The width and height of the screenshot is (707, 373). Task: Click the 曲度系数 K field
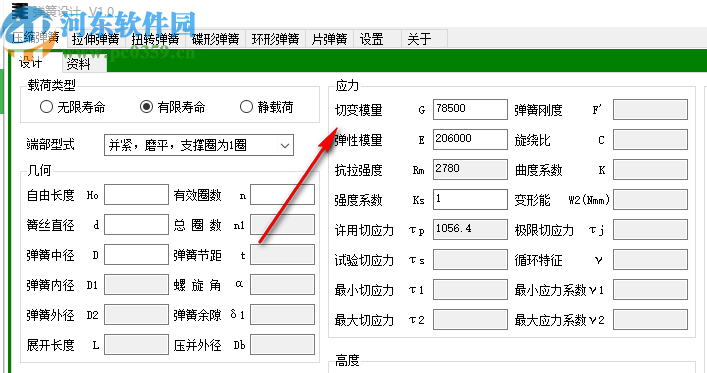tap(650, 170)
